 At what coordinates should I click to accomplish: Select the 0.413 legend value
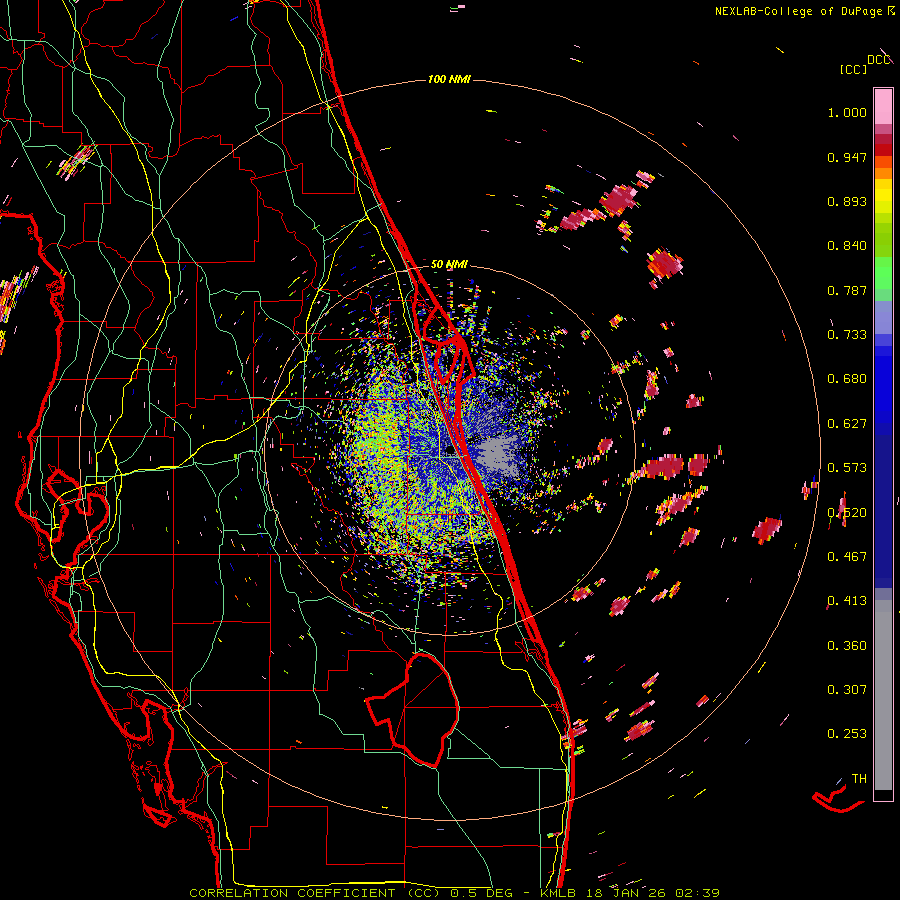pos(847,601)
